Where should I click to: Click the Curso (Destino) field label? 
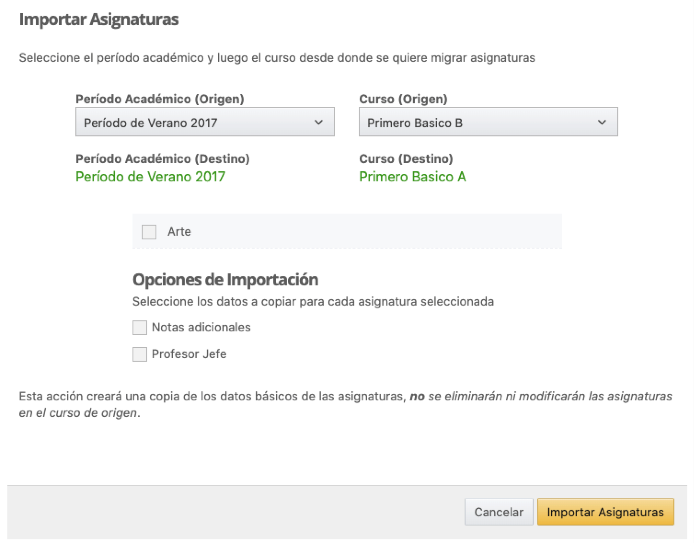pos(406,159)
